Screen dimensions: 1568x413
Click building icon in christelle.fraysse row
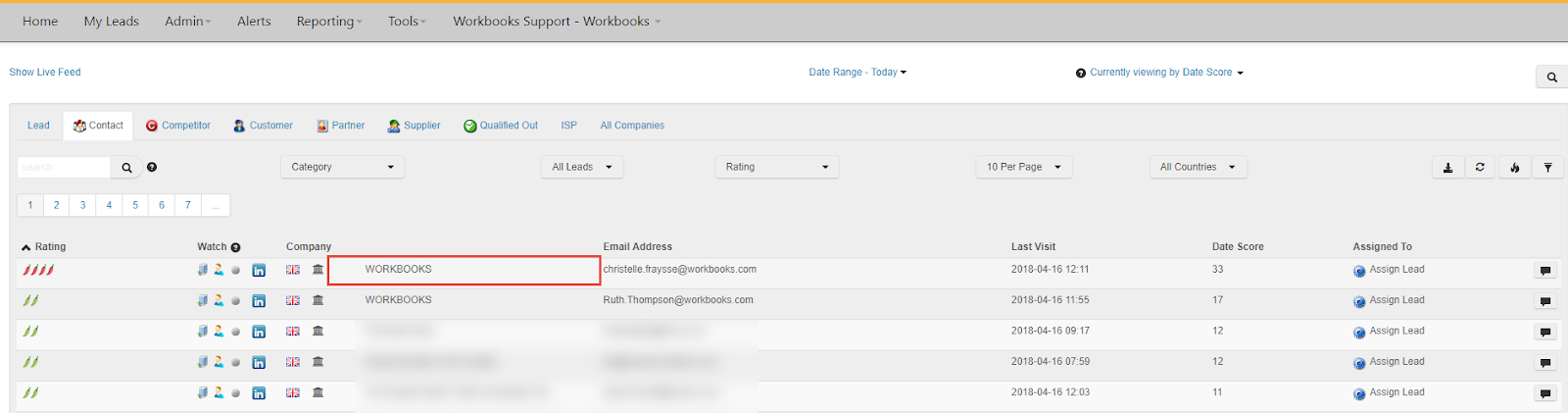pos(203,270)
